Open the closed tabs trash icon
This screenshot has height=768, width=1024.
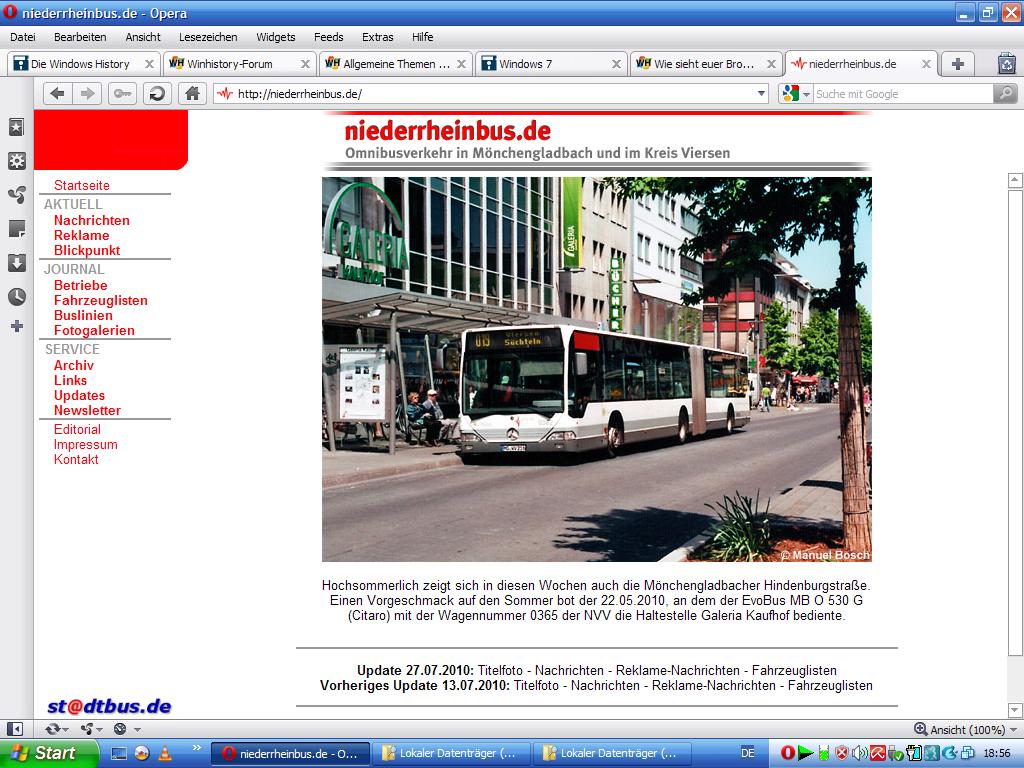coord(1006,64)
